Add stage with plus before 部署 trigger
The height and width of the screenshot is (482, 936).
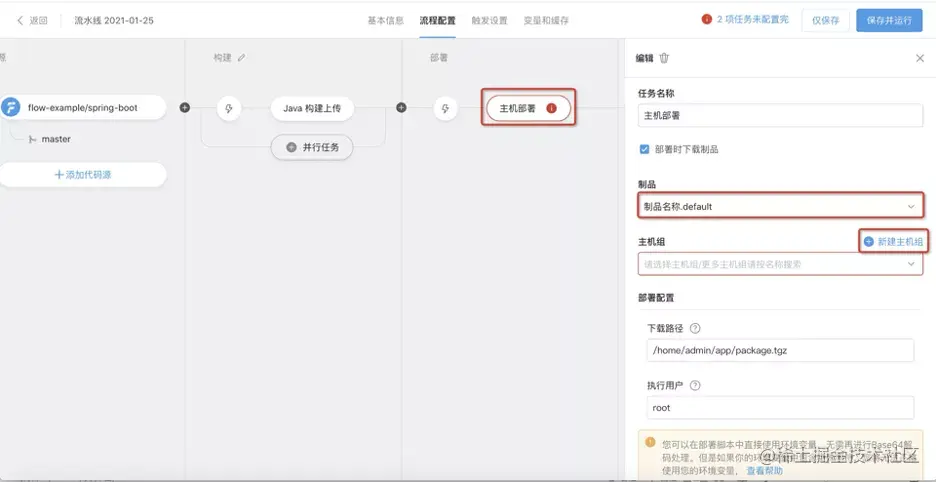[x=402, y=108]
